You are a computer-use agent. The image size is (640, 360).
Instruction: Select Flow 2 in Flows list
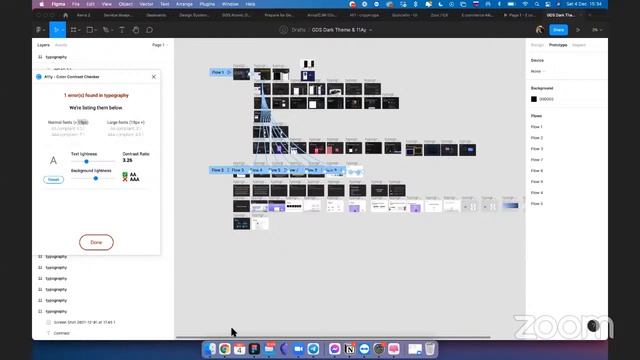coord(537,138)
